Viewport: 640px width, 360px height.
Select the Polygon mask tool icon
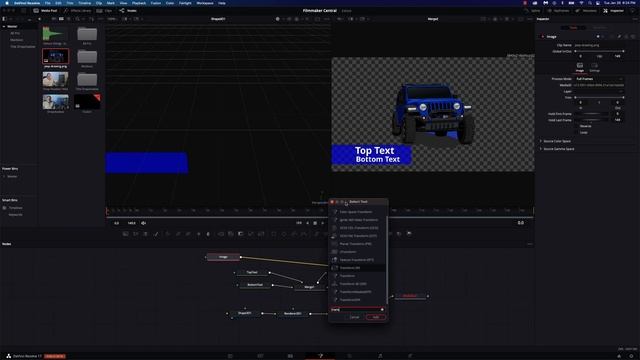[x=294, y=234]
